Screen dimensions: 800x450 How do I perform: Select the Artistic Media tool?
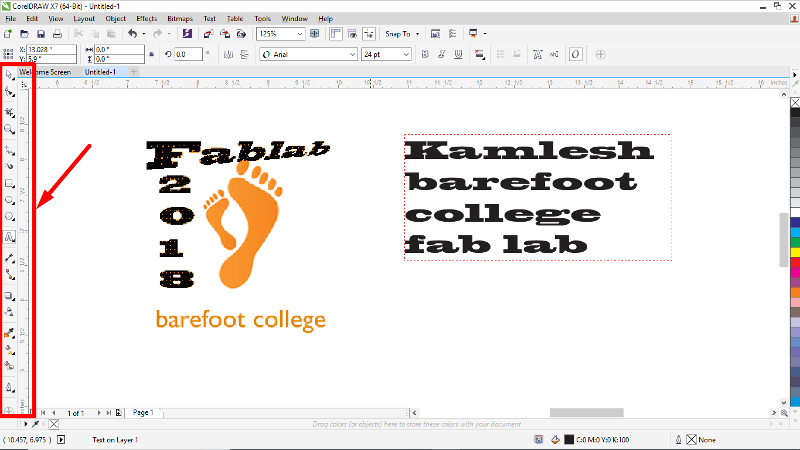(x=9, y=166)
